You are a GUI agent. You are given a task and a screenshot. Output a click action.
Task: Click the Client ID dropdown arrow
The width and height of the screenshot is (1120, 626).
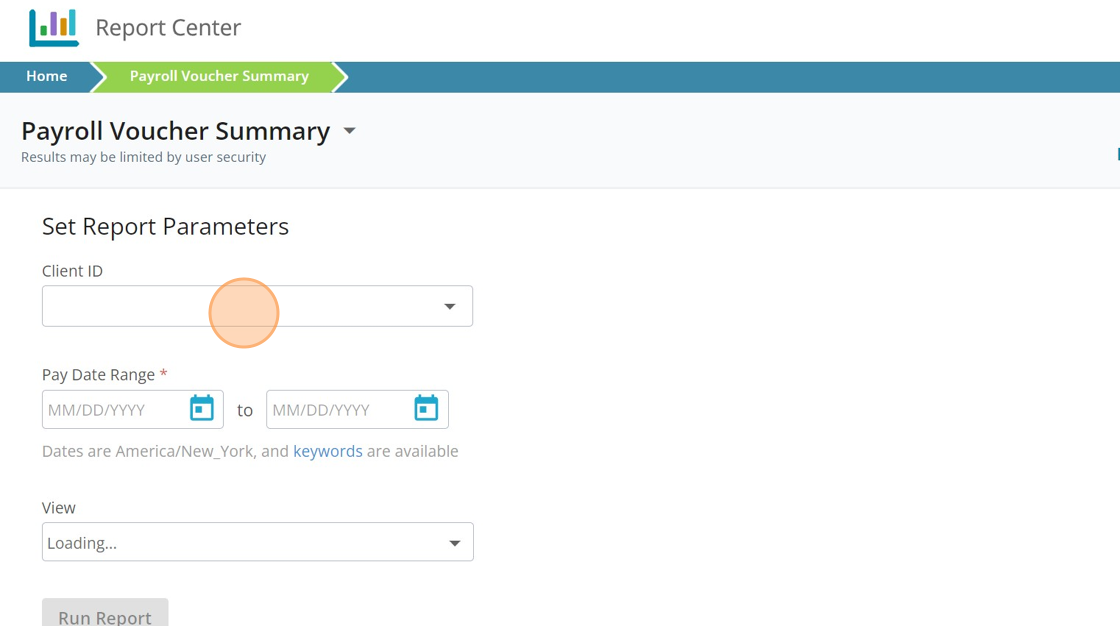point(450,307)
